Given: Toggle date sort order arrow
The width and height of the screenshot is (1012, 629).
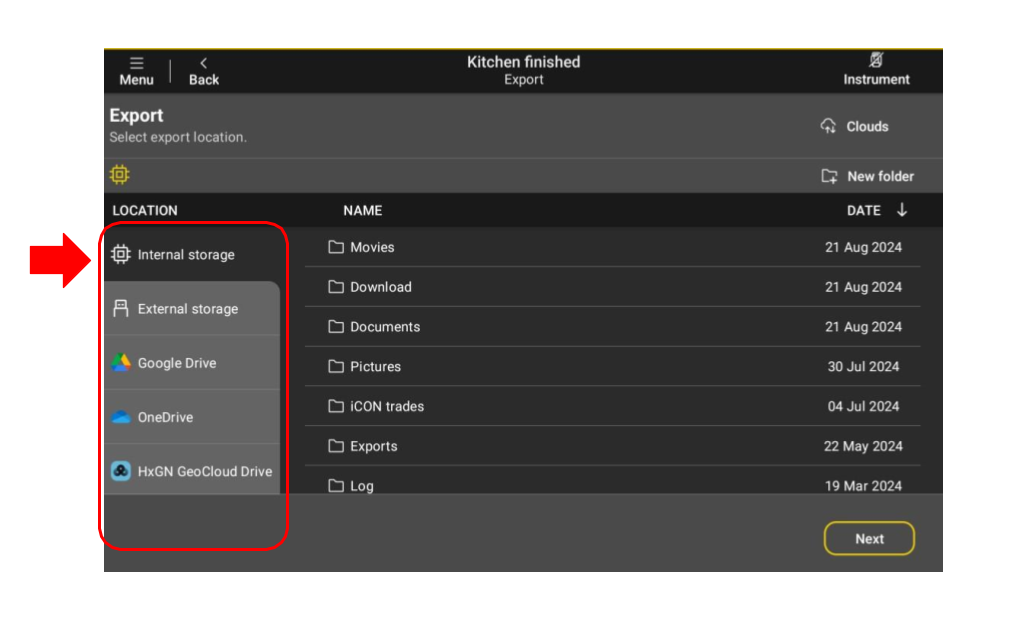Looking at the screenshot, I should point(902,210).
